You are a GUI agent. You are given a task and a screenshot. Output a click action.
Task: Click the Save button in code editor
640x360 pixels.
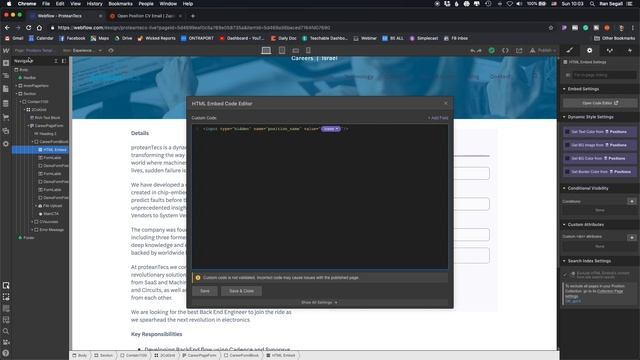(205, 291)
